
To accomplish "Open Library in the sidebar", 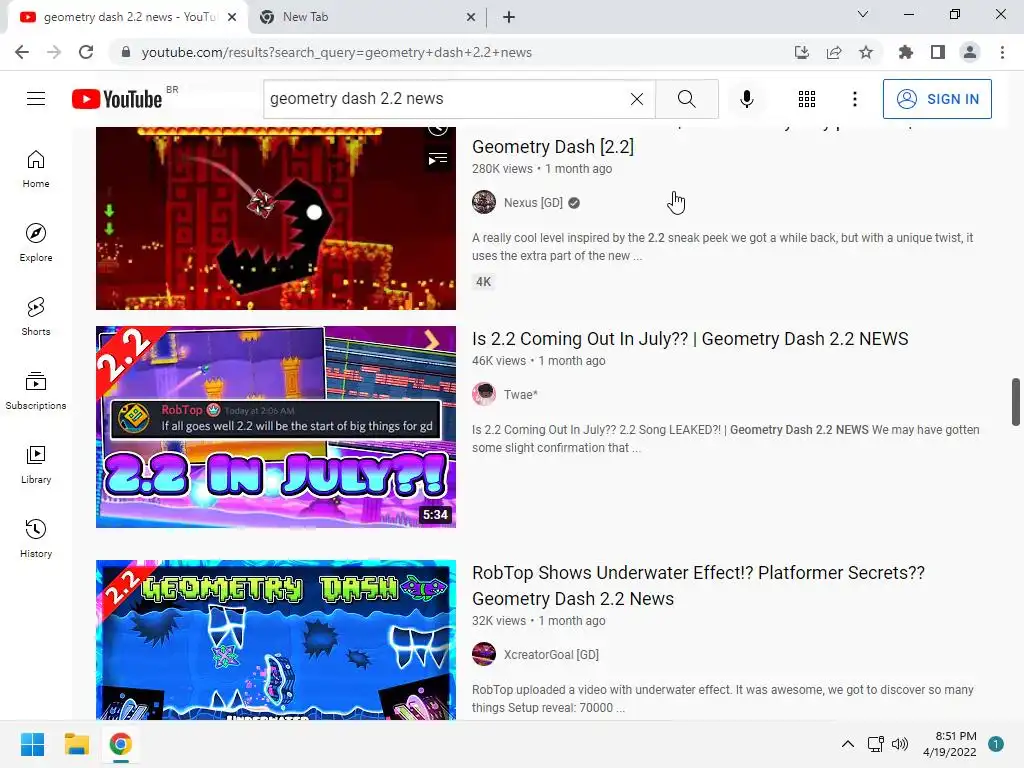I will pyautogui.click(x=36, y=464).
